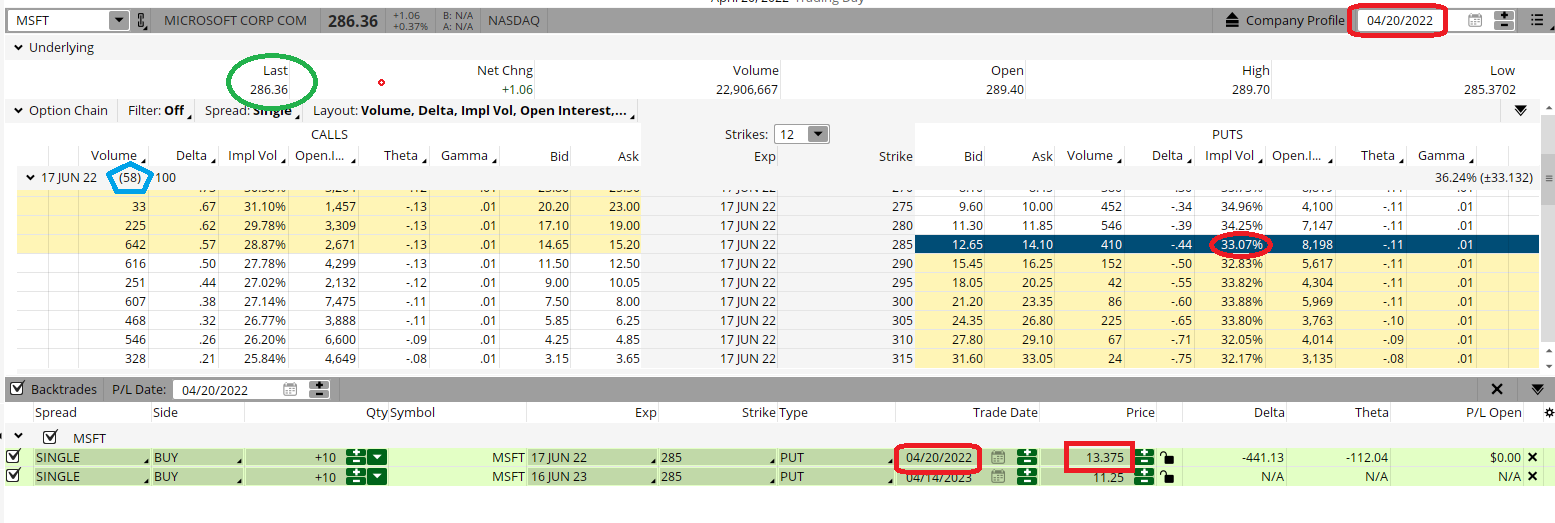Toggle the price lock icon on 11.25 row
Image resolution: width=1555 pixels, height=523 pixels.
[x=1166, y=476]
